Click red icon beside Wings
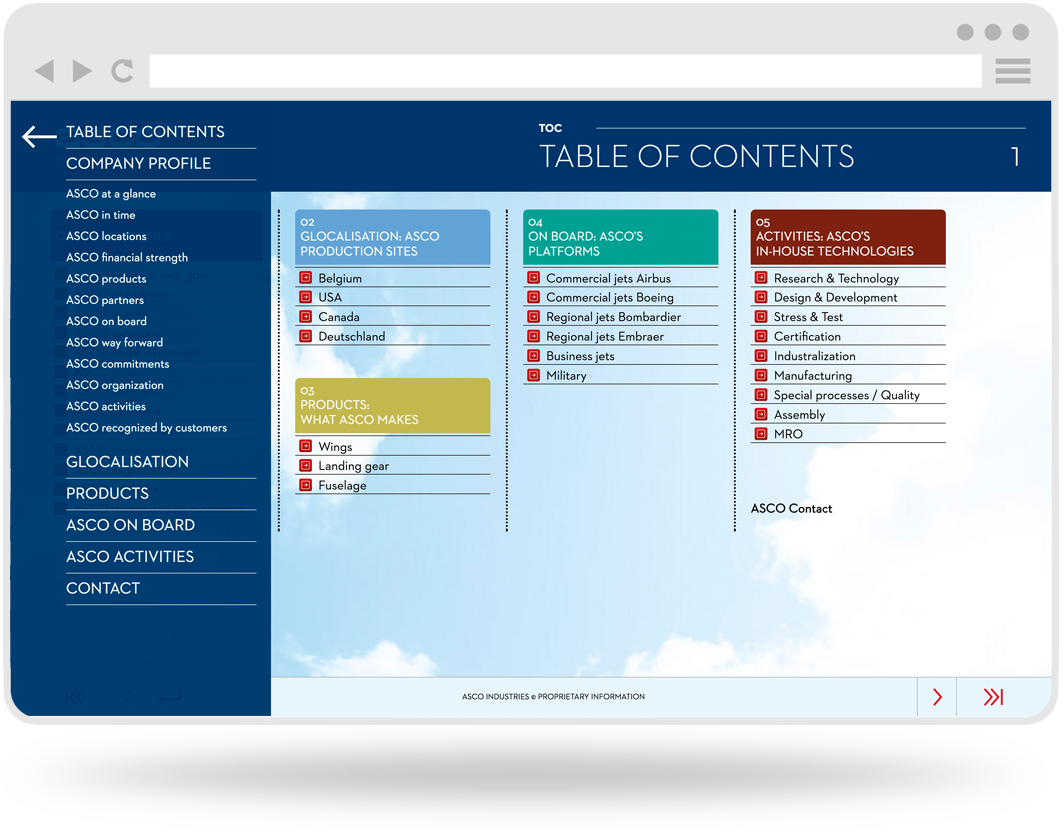This screenshot has width=1064, height=832. [305, 446]
